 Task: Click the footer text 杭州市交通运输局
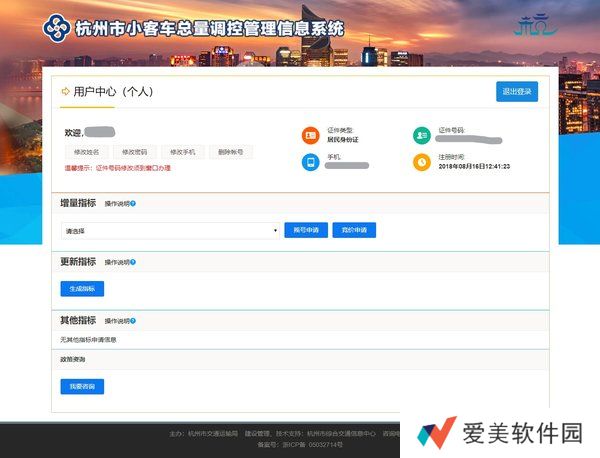(x=213, y=434)
